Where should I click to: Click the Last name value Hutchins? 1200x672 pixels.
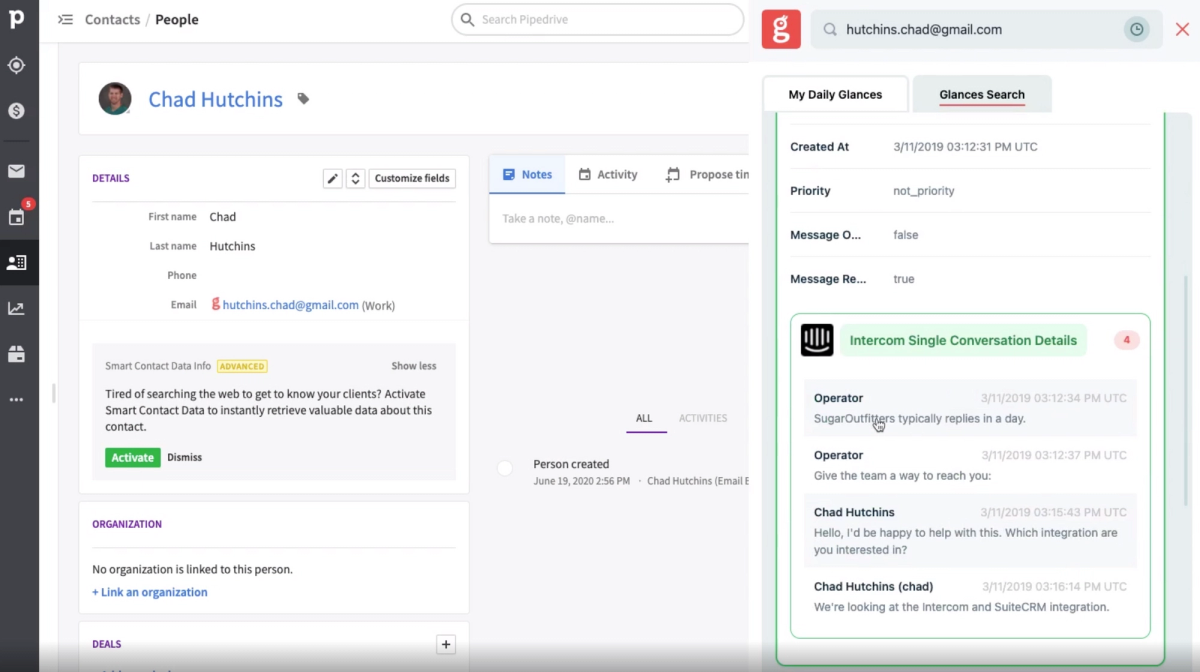[232, 246]
